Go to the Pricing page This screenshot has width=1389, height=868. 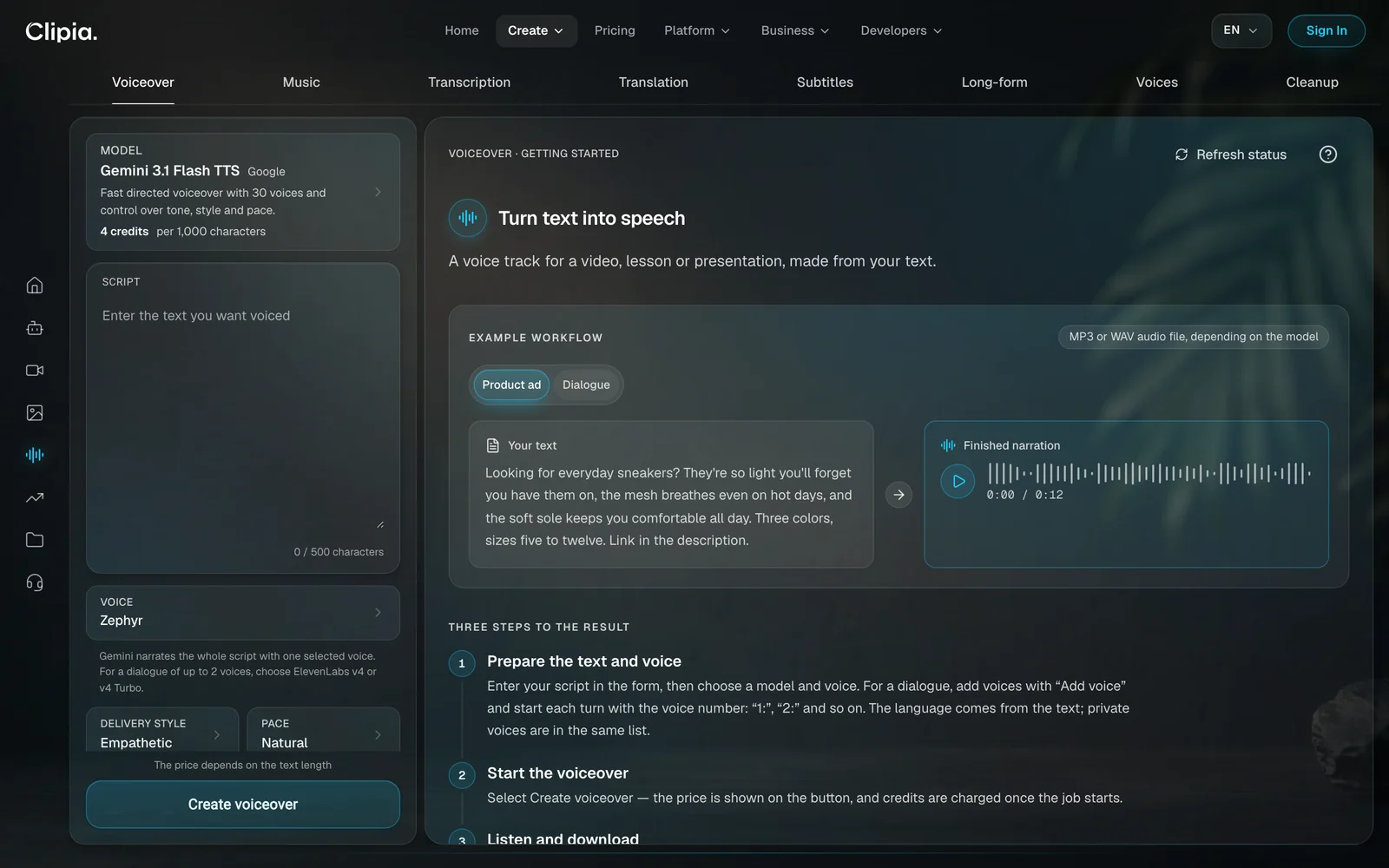pyautogui.click(x=615, y=30)
